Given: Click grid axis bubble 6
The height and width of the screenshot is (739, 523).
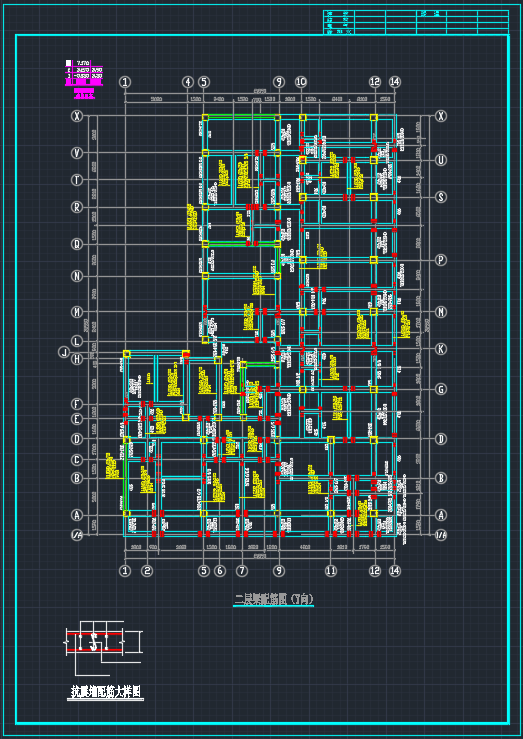Looking at the screenshot, I should point(220,571).
